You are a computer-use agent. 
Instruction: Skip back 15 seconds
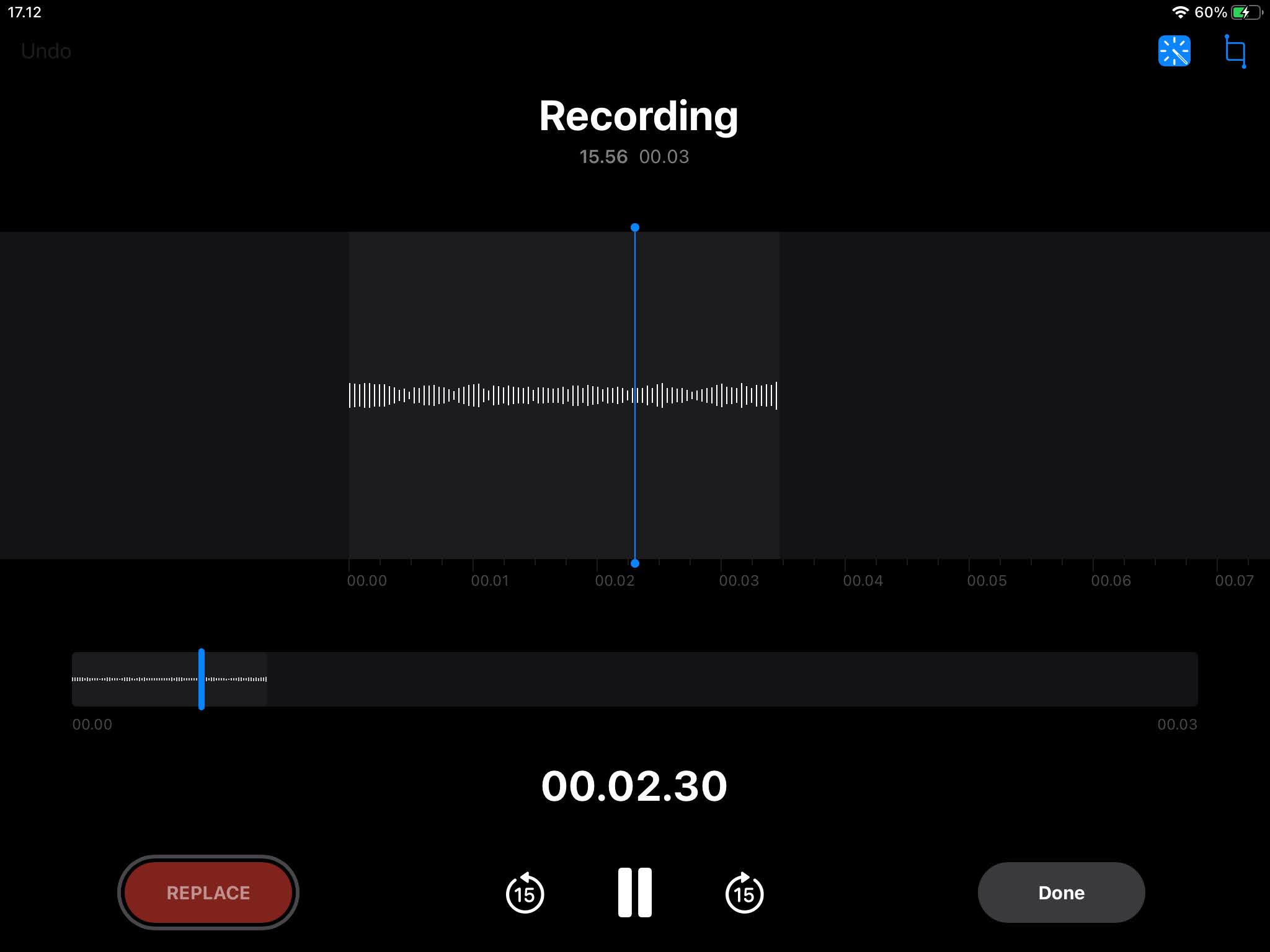pos(525,893)
